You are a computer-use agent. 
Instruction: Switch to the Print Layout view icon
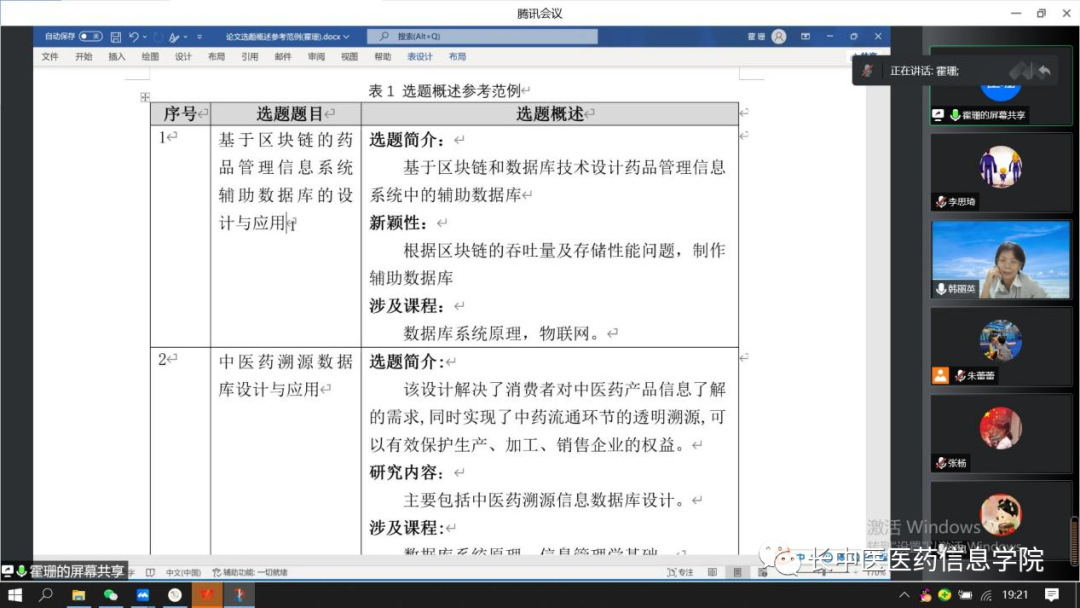tap(737, 572)
